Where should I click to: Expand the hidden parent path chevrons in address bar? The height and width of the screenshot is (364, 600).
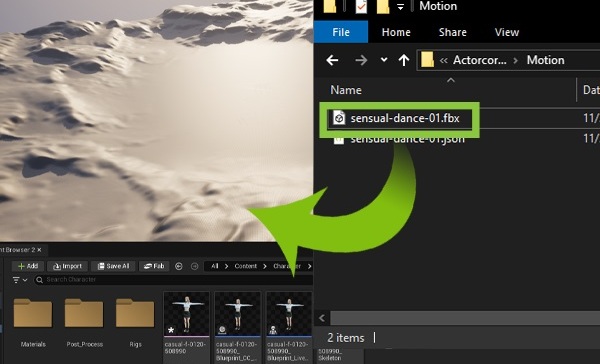tap(443, 60)
